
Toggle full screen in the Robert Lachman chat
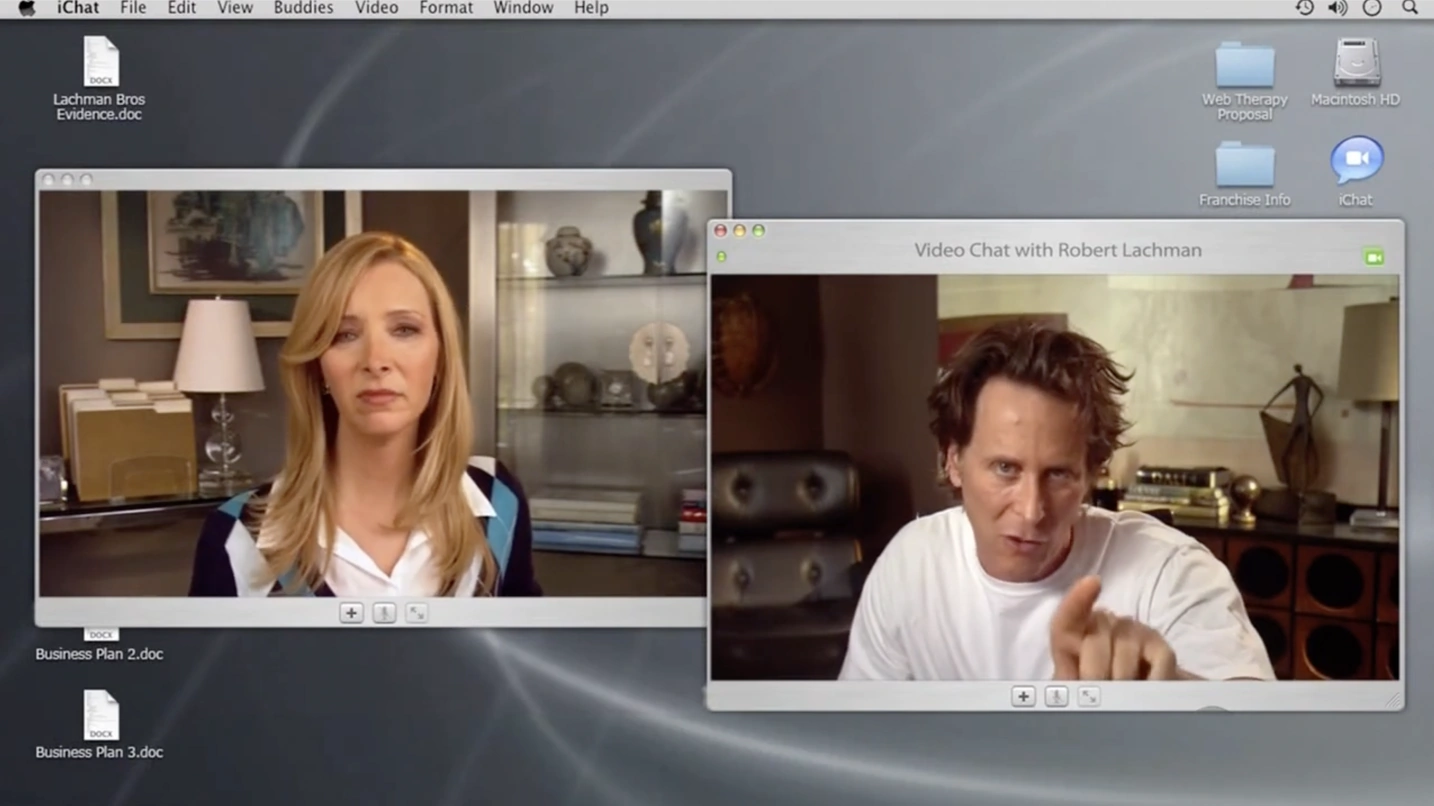pyautogui.click(x=1089, y=697)
